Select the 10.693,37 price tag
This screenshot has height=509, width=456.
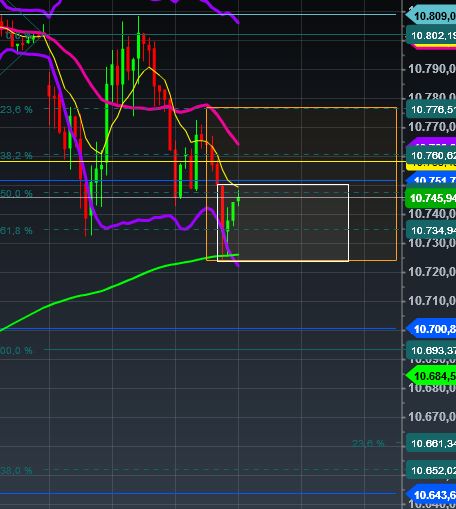pos(431,350)
